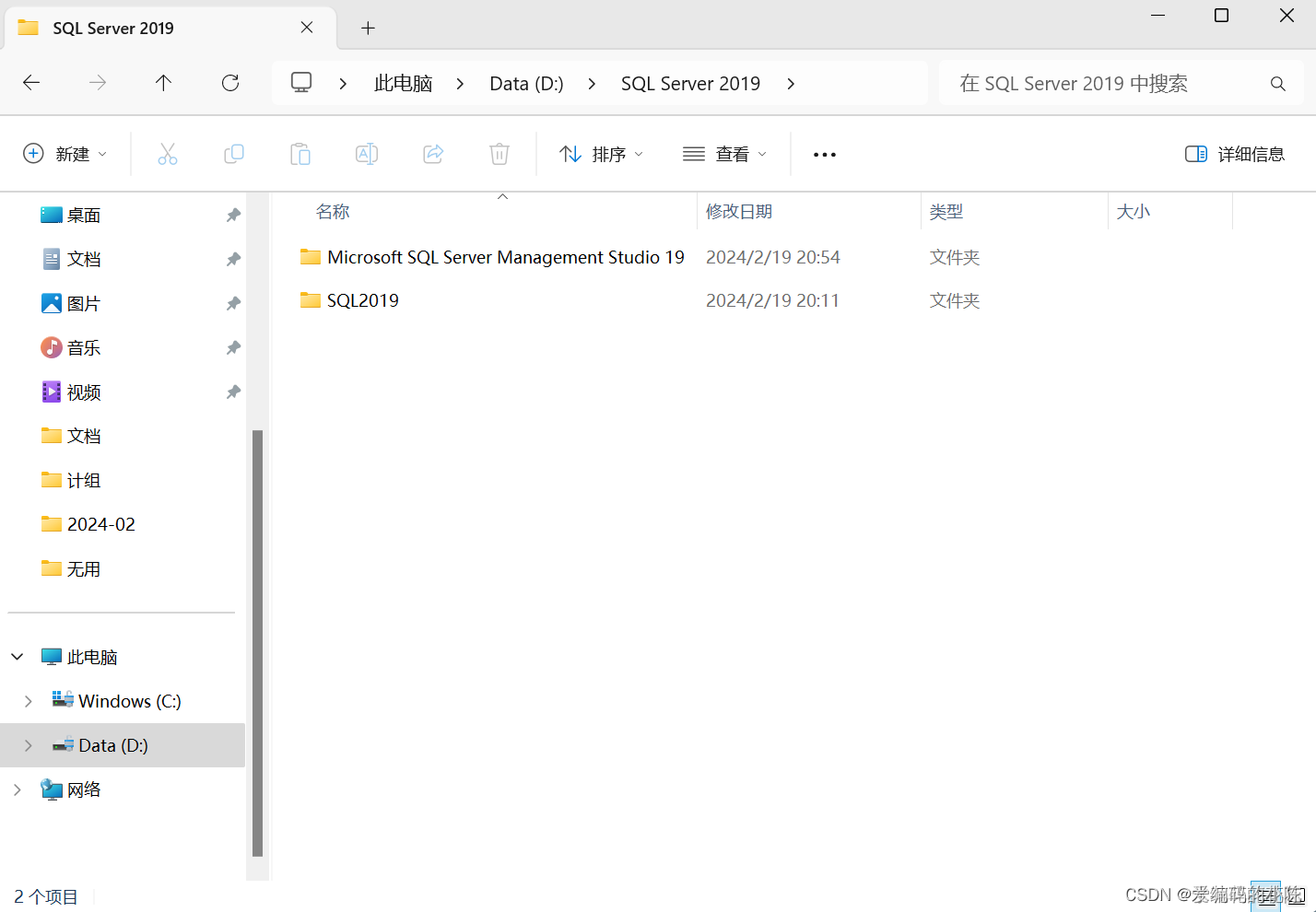Open the 2024-02 folder in sidebar

[x=101, y=524]
